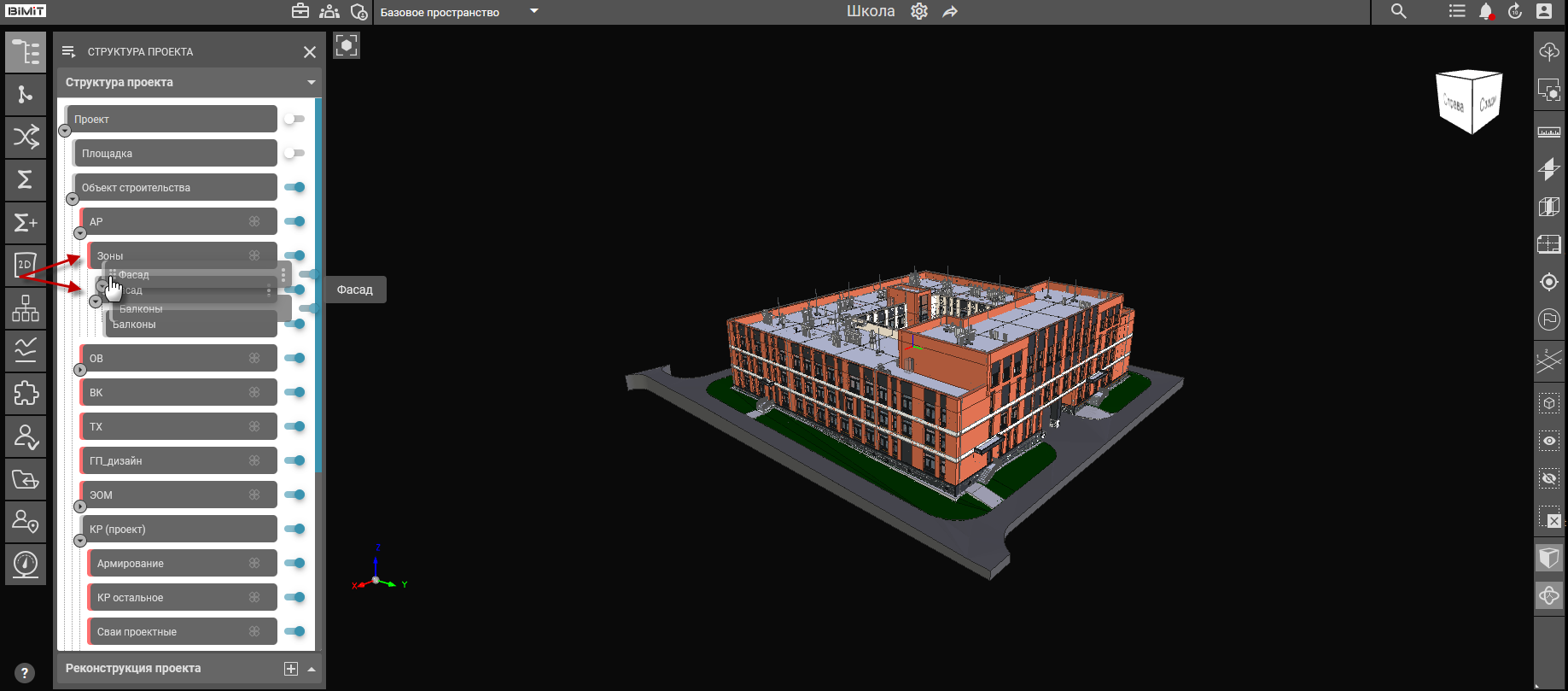Open the Базовое пространство dropdown

tap(534, 12)
